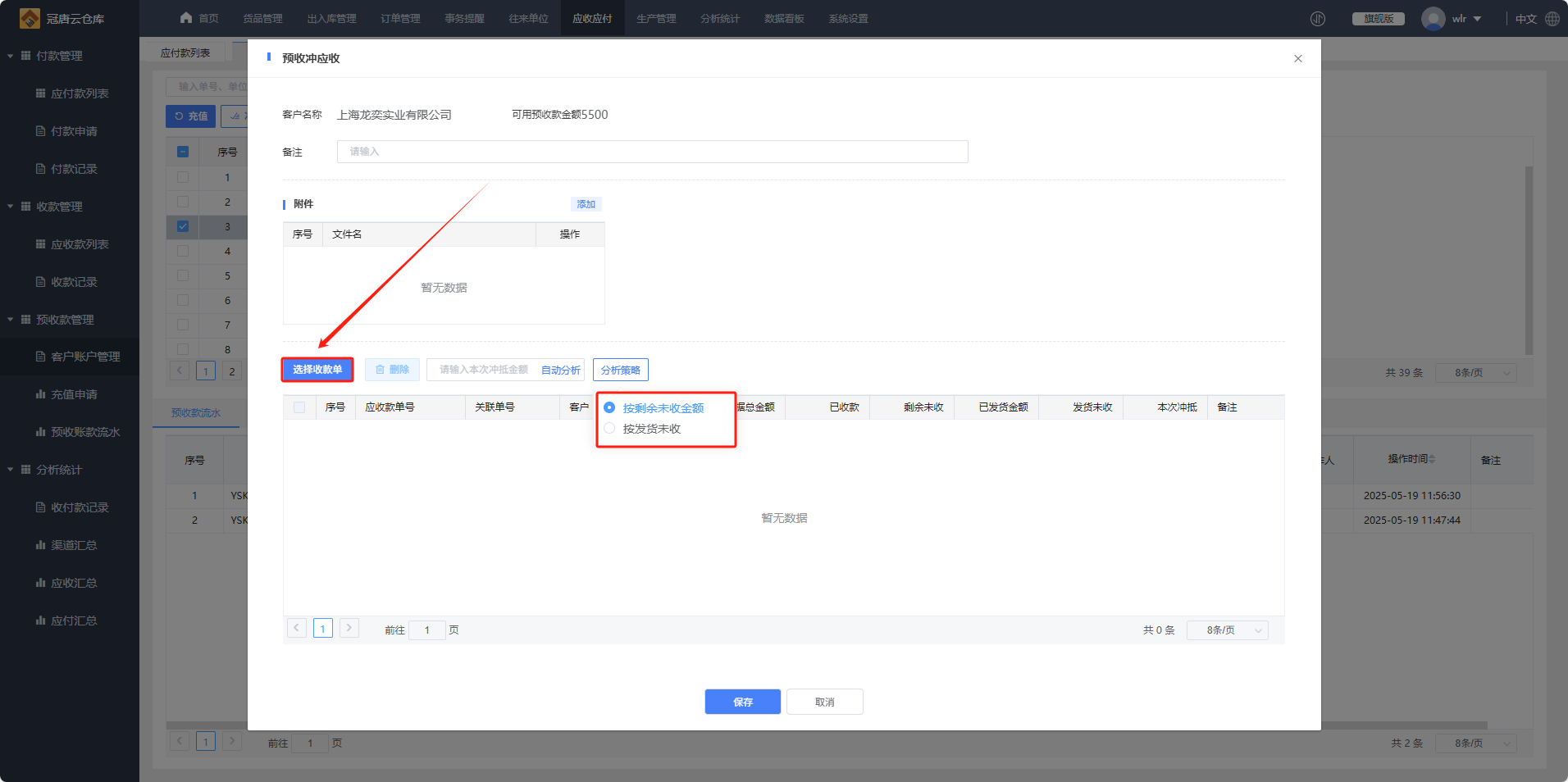Click the 应收款列表 grid icon

pos(40,244)
